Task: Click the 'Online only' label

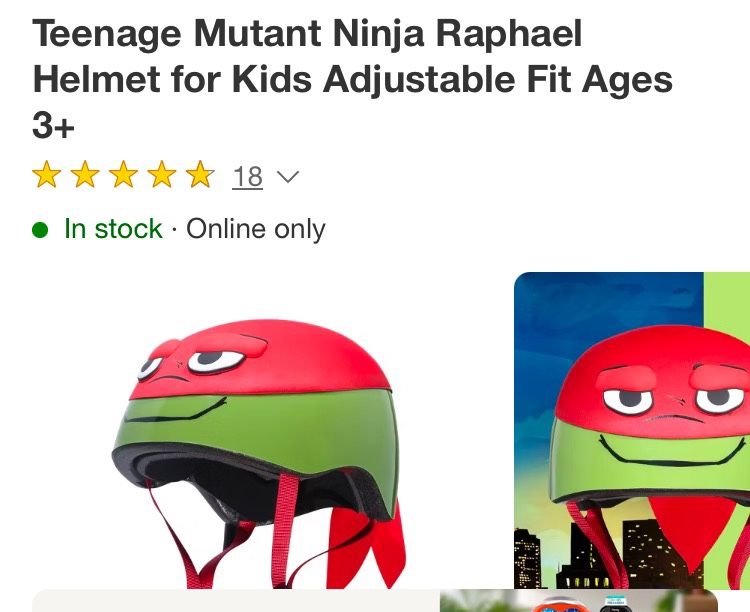Action: (256, 229)
